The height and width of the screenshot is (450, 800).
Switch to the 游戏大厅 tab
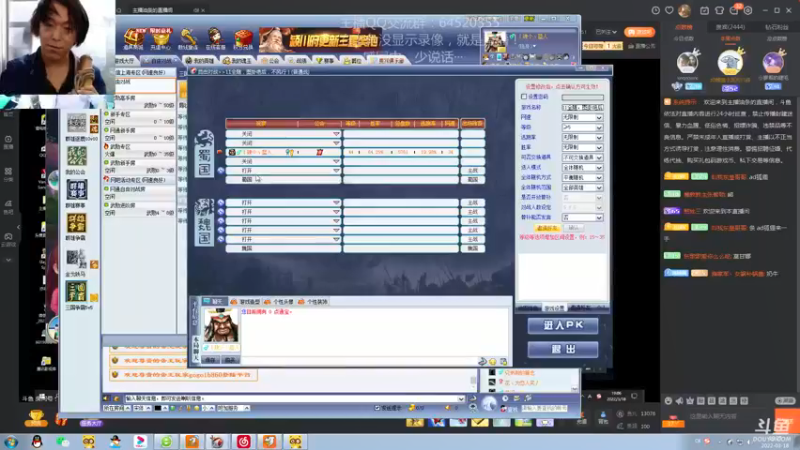click(124, 61)
